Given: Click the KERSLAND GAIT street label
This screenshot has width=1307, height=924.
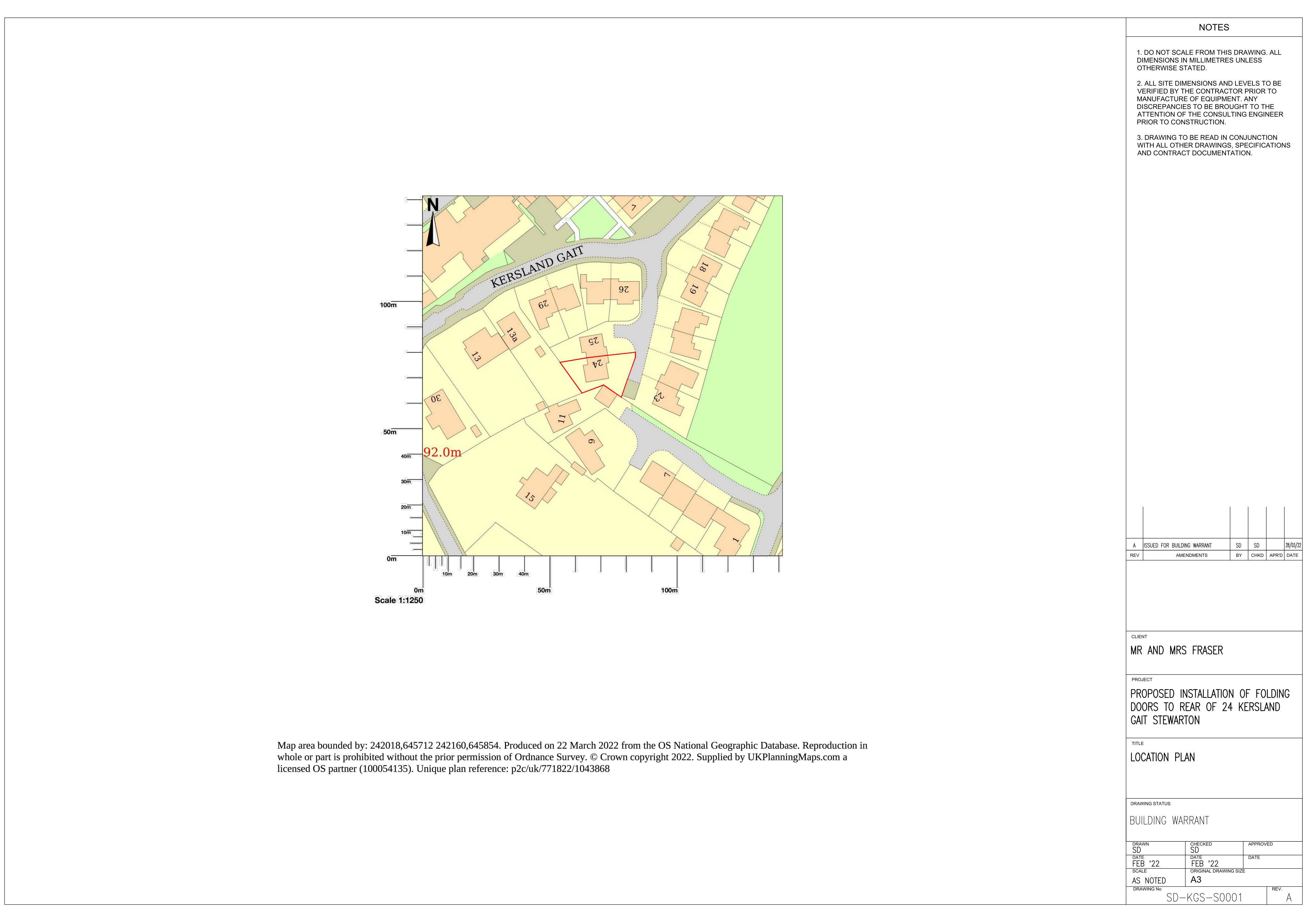Looking at the screenshot, I should (537, 266).
